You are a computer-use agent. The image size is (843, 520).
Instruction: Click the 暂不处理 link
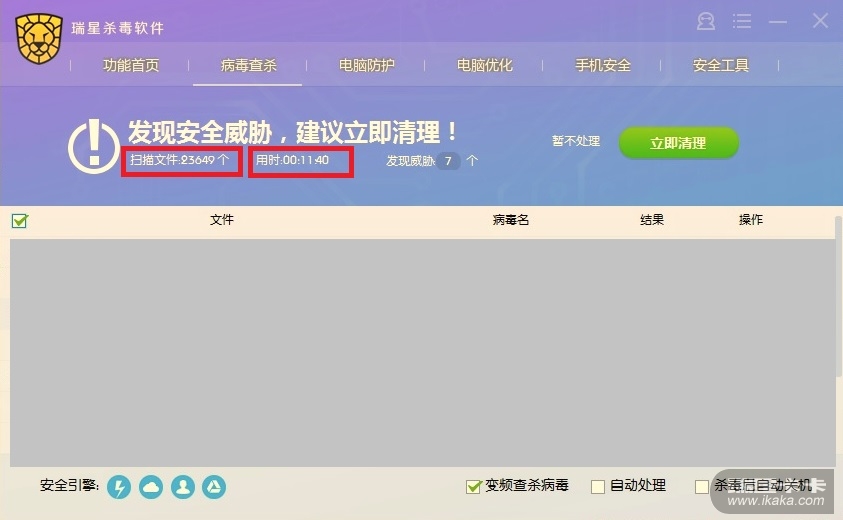(576, 141)
